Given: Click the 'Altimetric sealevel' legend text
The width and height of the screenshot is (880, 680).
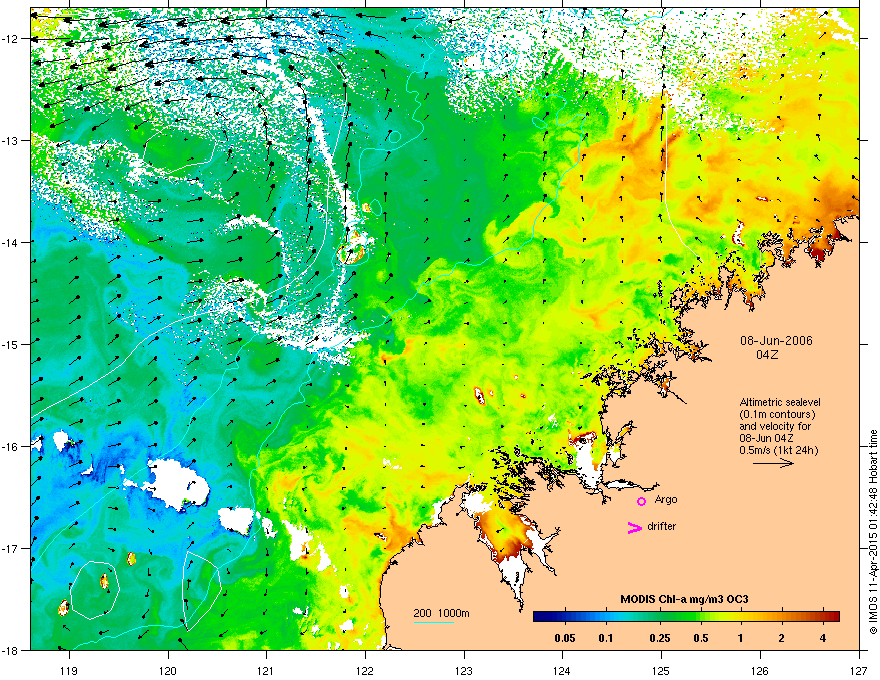Looking at the screenshot, I should (780, 402).
